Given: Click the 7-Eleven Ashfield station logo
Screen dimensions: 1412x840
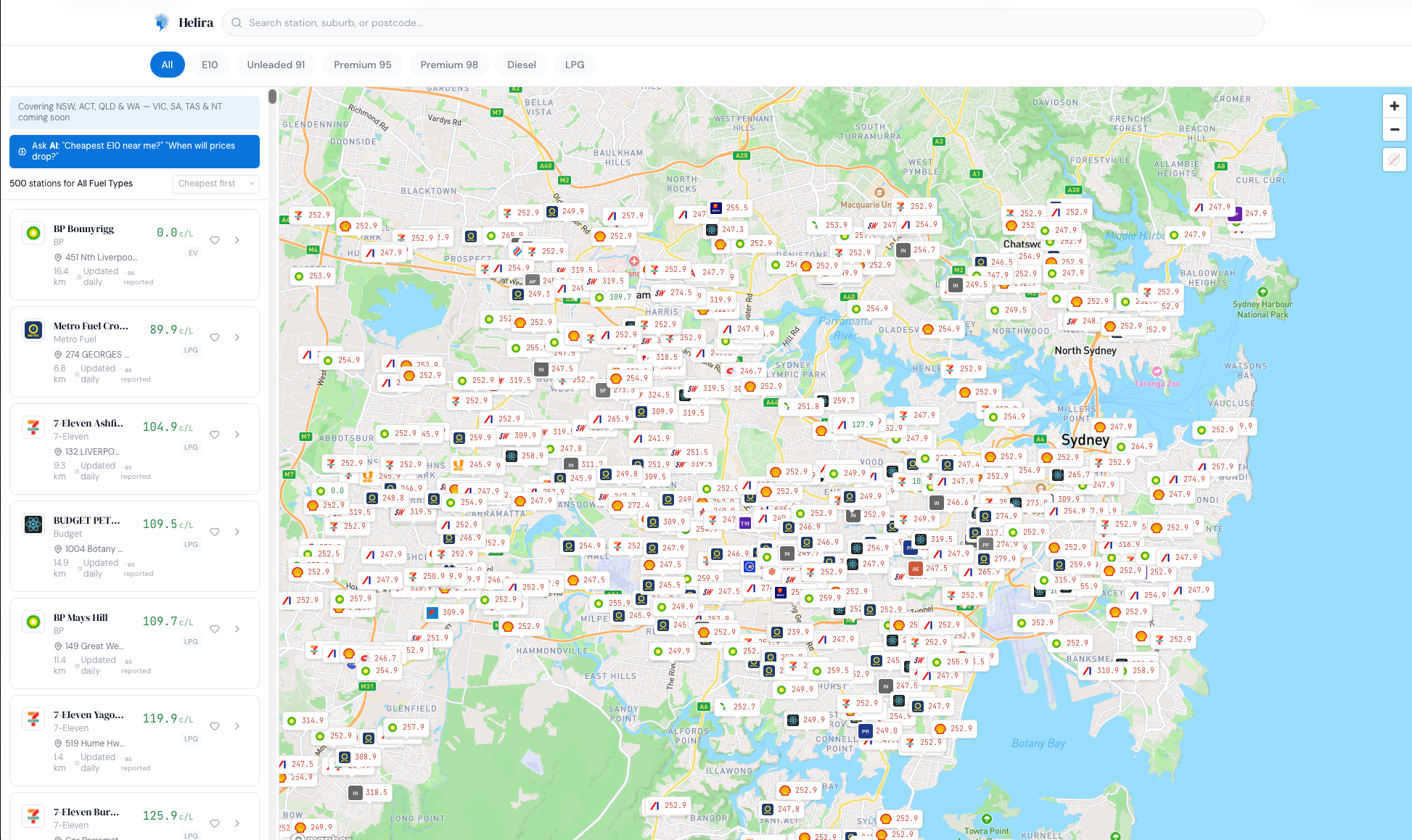Looking at the screenshot, I should [x=33, y=427].
